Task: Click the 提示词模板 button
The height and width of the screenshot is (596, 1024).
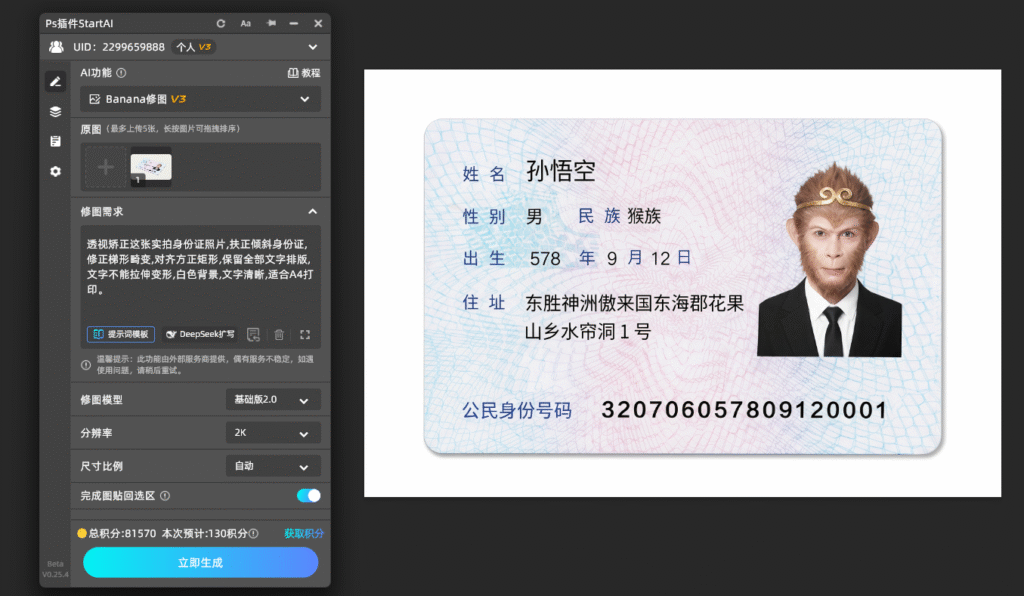Action: click(121, 334)
